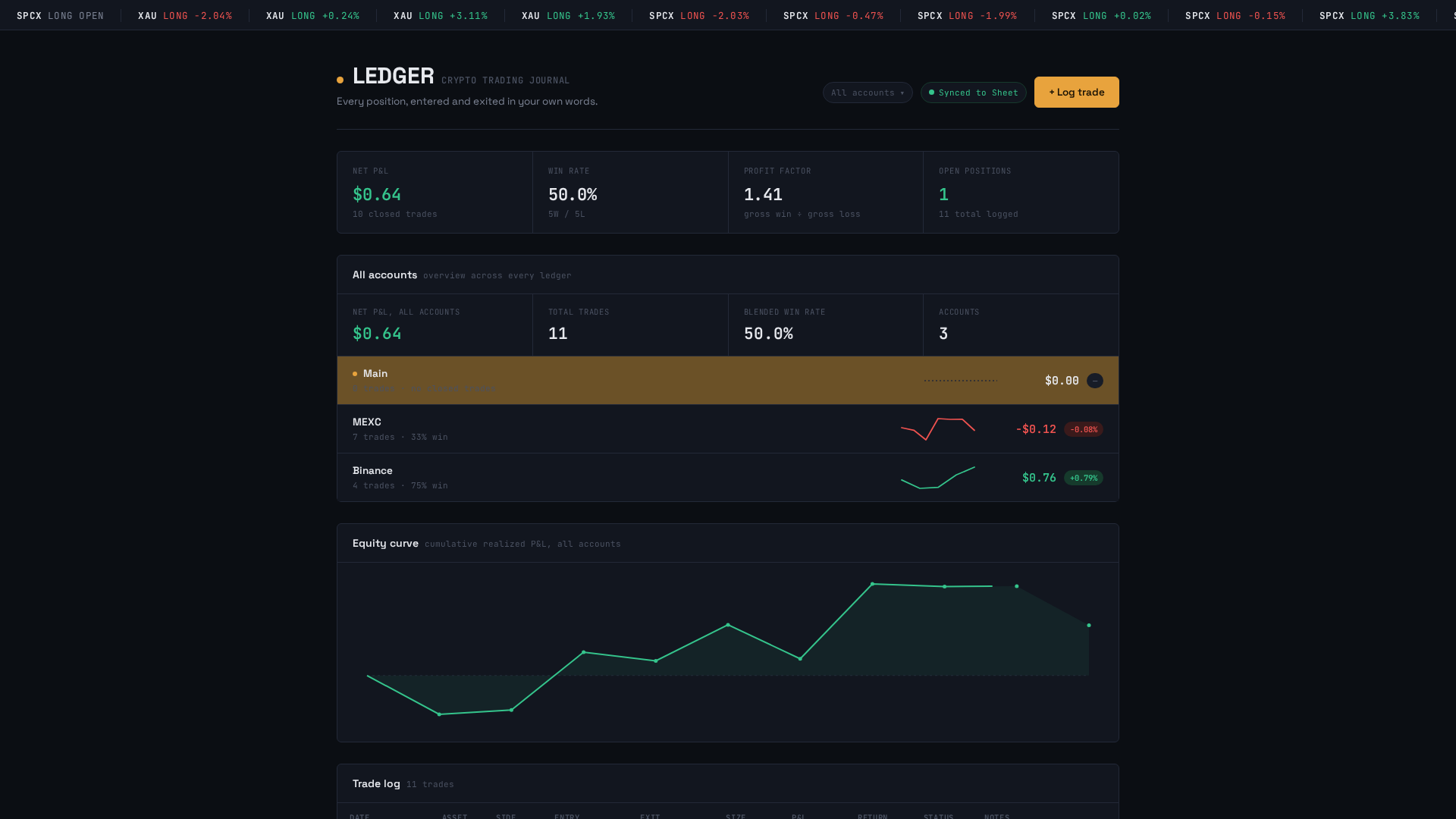
Task: Click '5W / 5L' under Win Rate
Action: [566, 214]
